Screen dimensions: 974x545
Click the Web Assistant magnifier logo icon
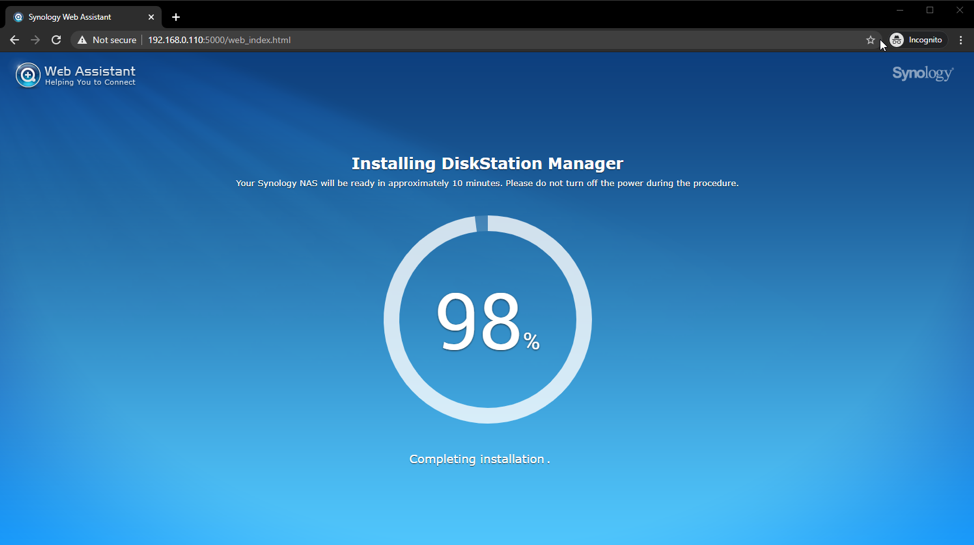click(x=27, y=75)
